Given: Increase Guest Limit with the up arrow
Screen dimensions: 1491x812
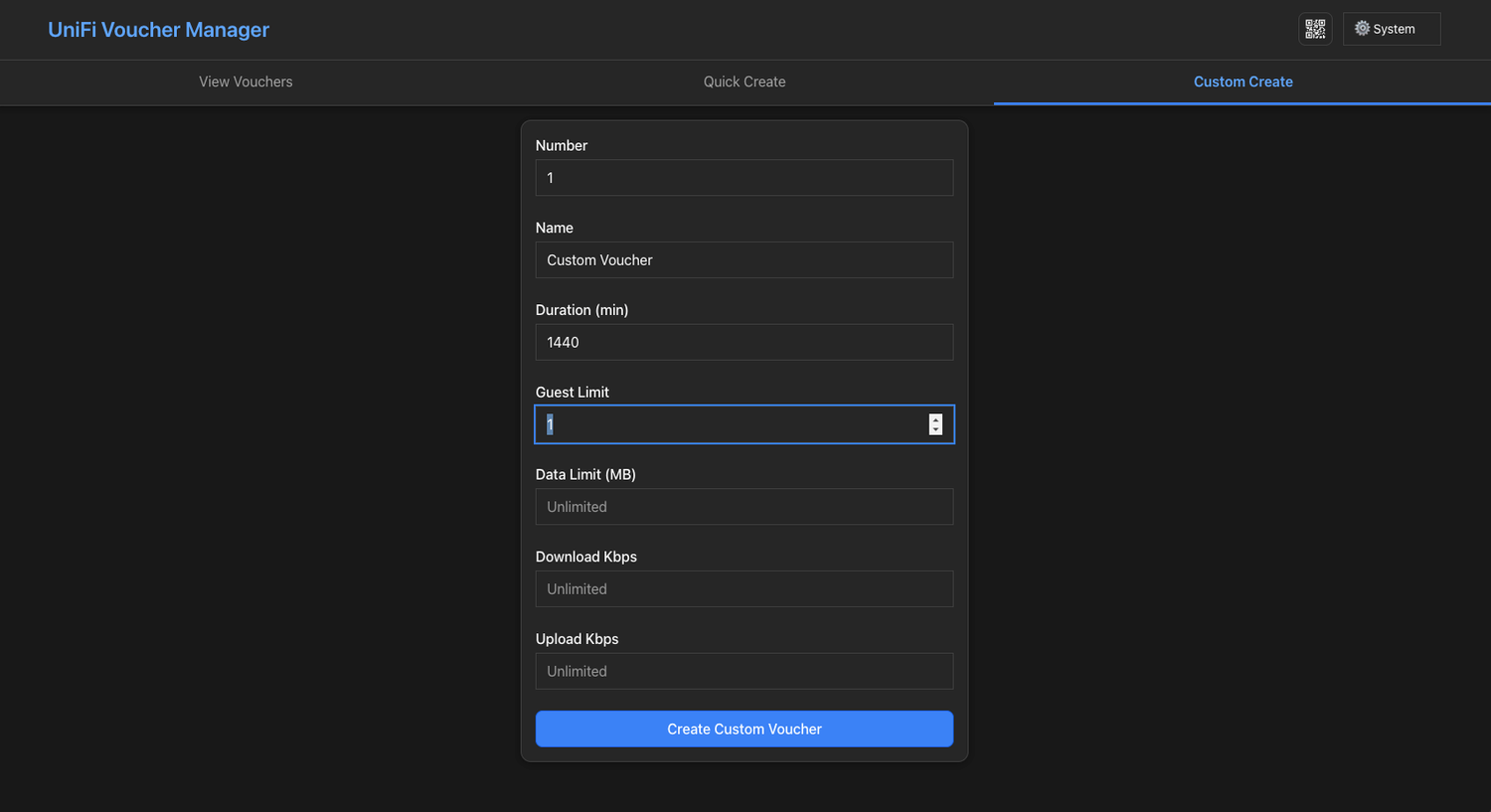Looking at the screenshot, I should pyautogui.click(x=935, y=419).
